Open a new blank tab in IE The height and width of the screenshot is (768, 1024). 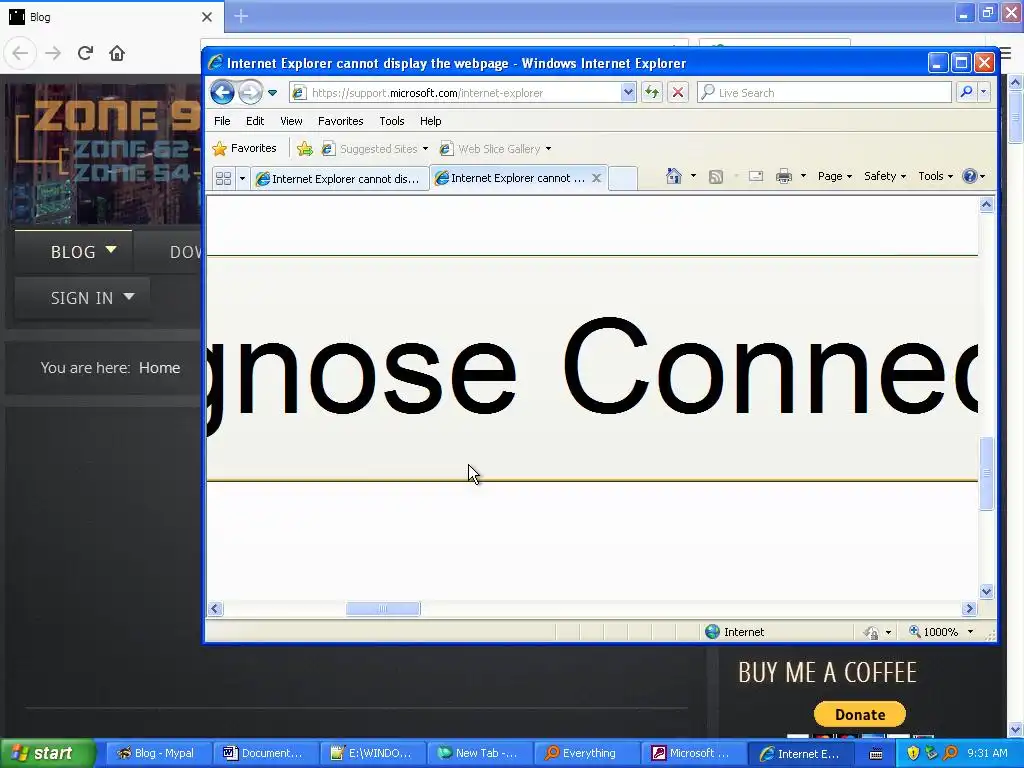tap(622, 178)
